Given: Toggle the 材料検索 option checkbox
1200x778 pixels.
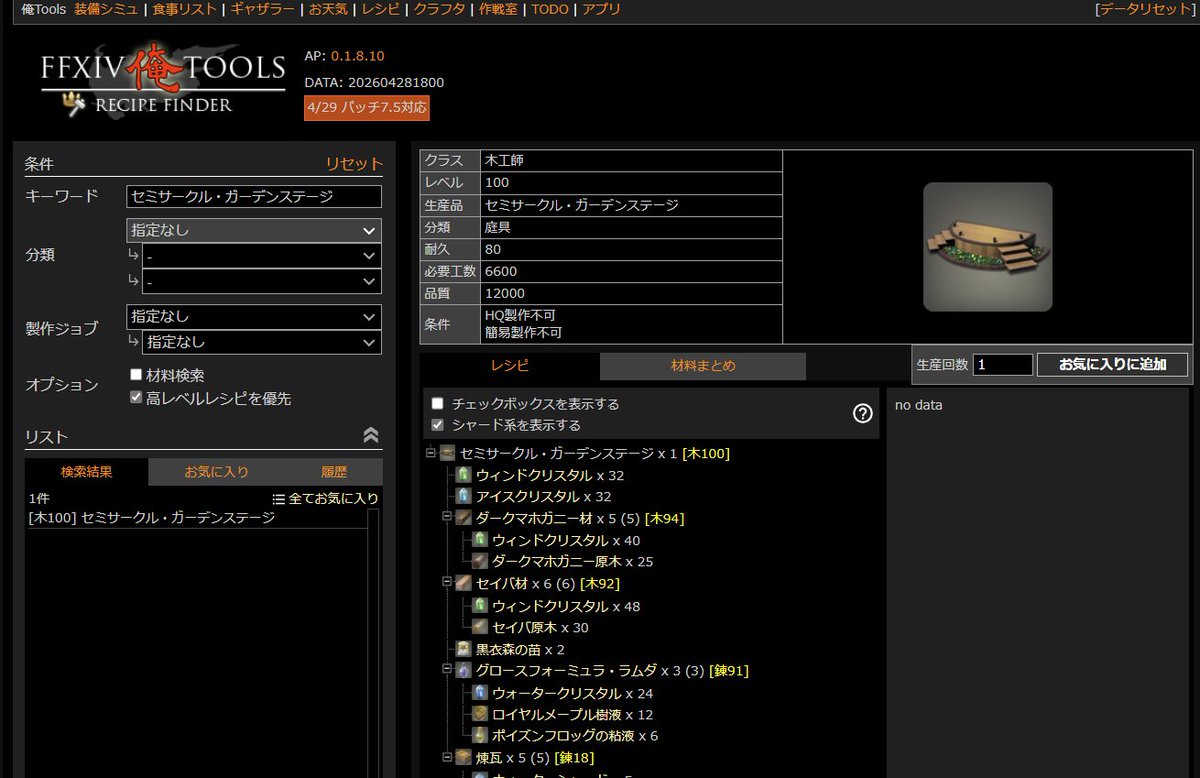Looking at the screenshot, I should click(135, 374).
